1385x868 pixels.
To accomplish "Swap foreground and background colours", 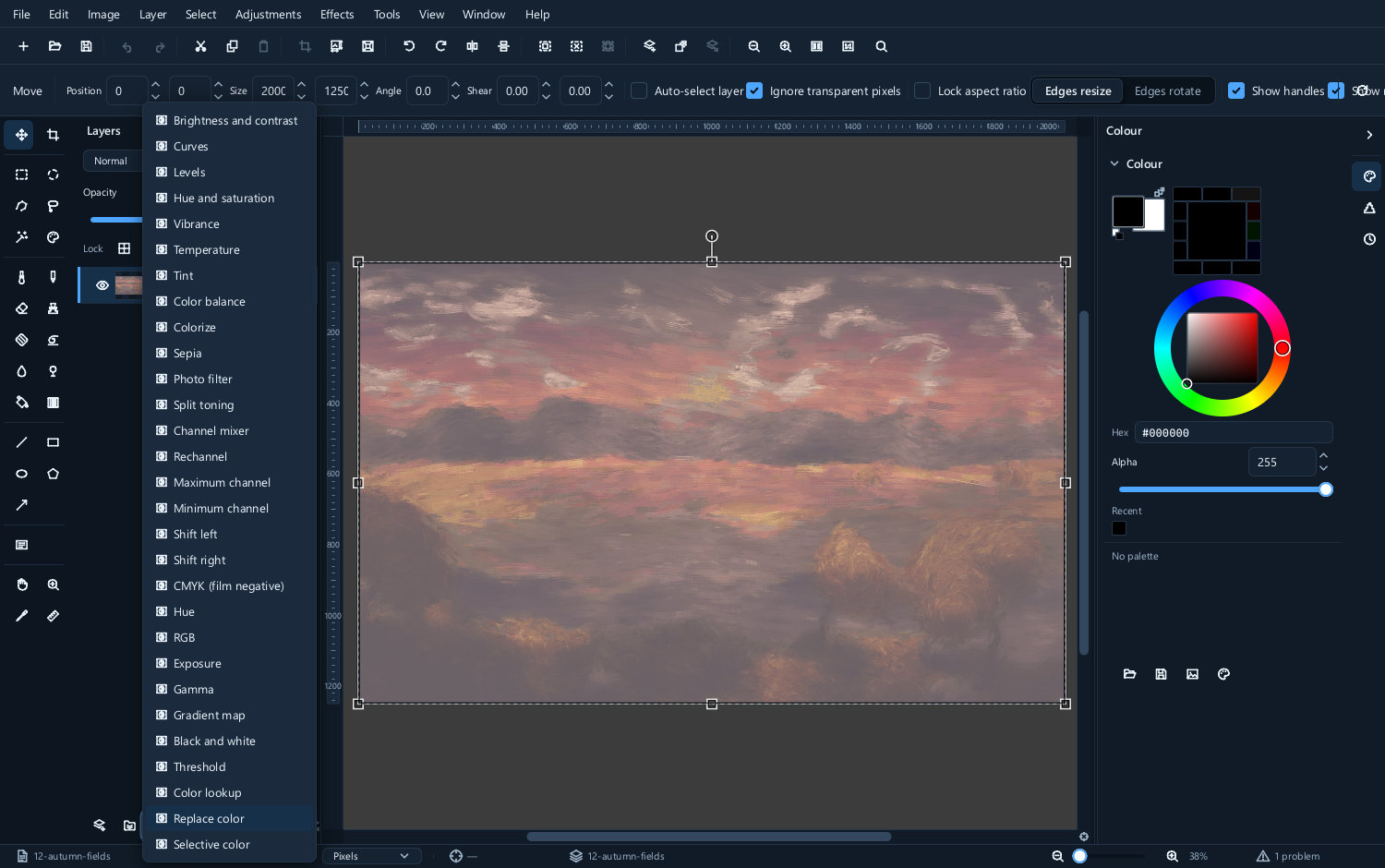I will pyautogui.click(x=1159, y=192).
